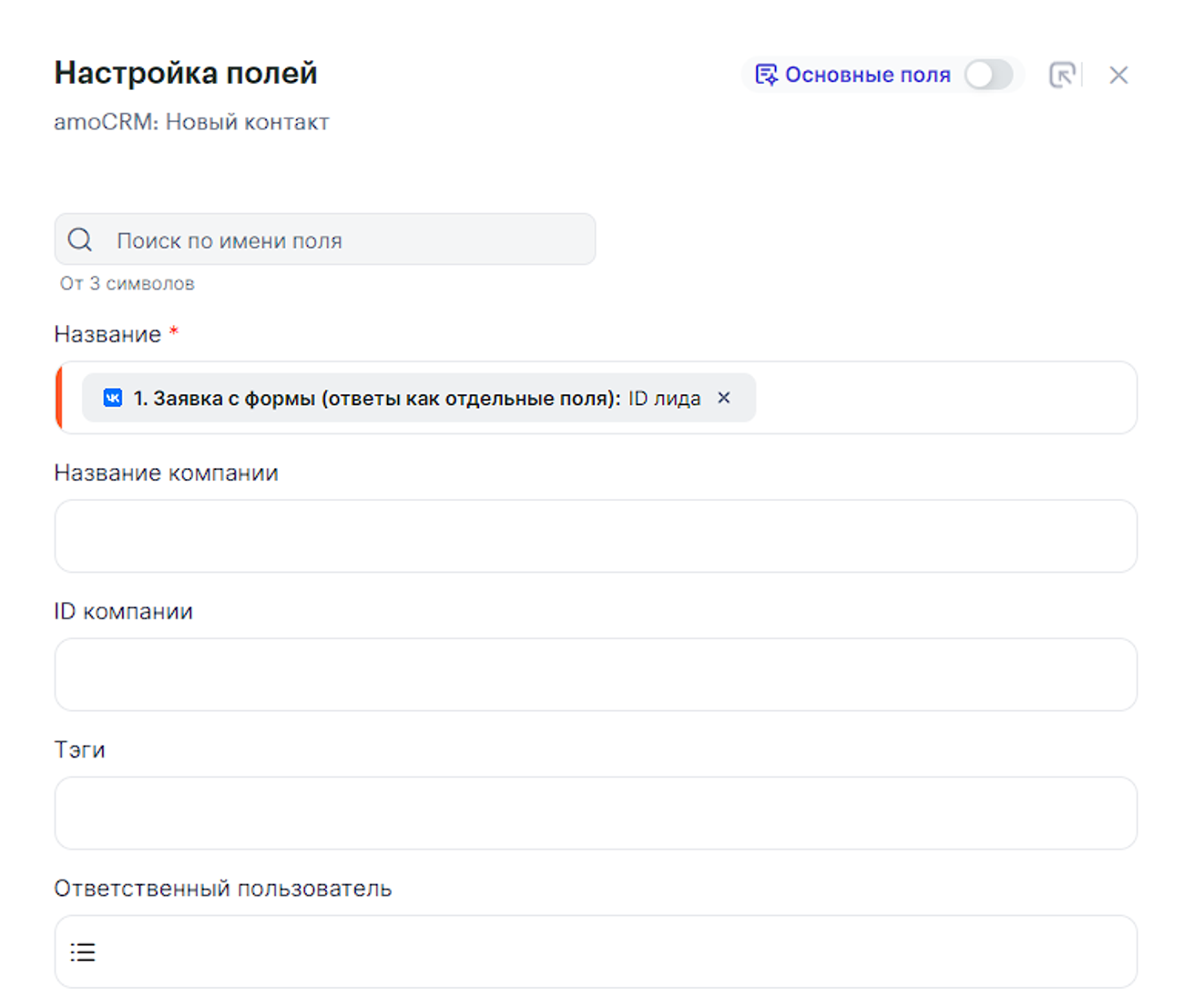Click the amoCRM: Новый контакт subtitle
Viewport: 1193px width, 1008px height.
191,122
